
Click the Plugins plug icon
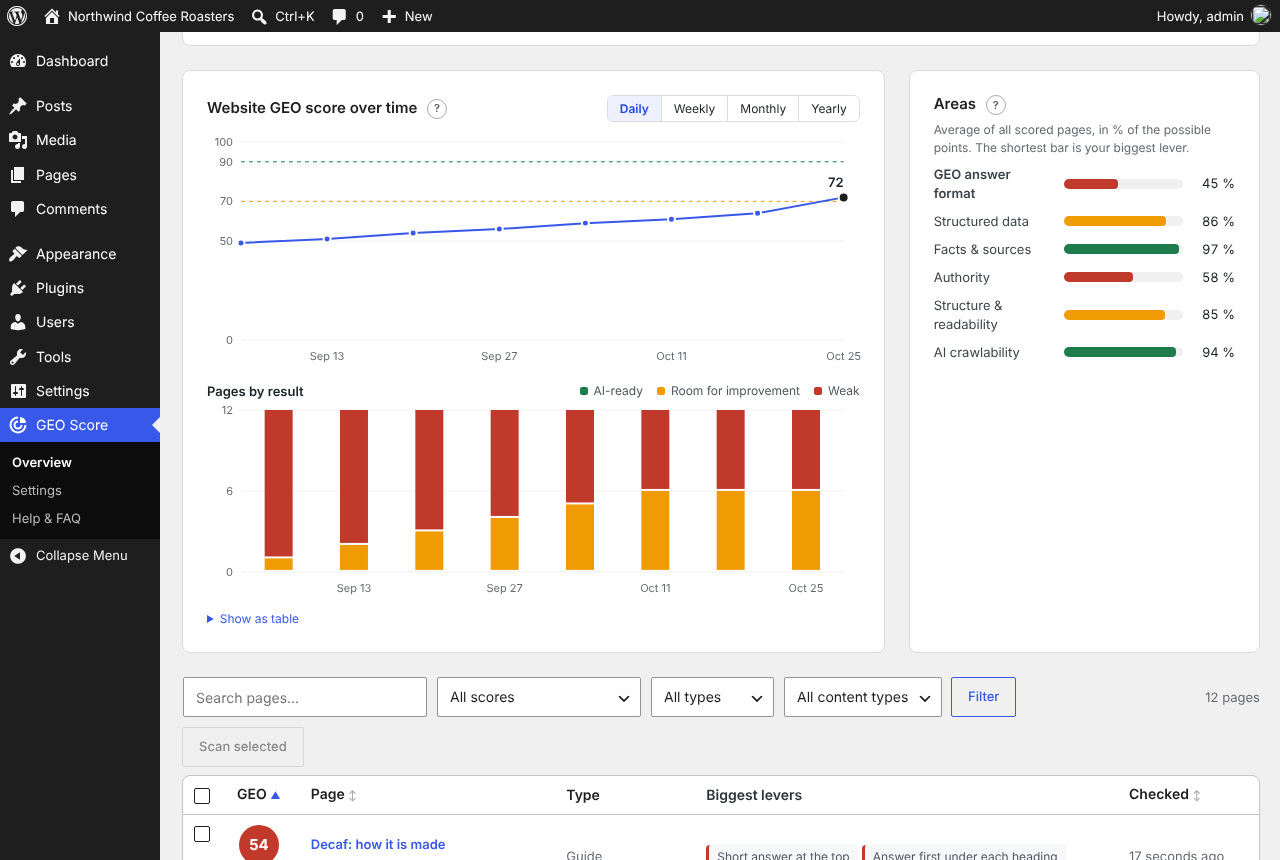[x=18, y=288]
